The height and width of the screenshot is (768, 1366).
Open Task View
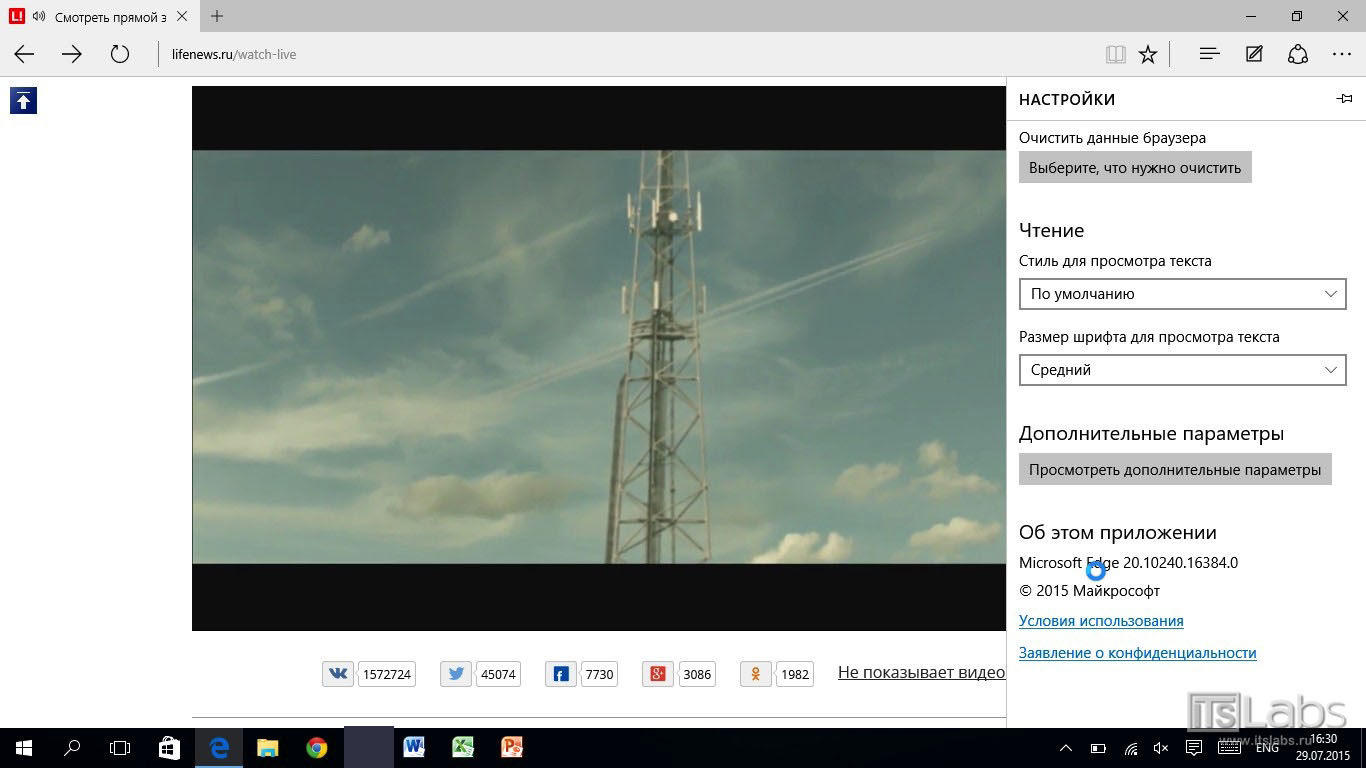[120, 747]
